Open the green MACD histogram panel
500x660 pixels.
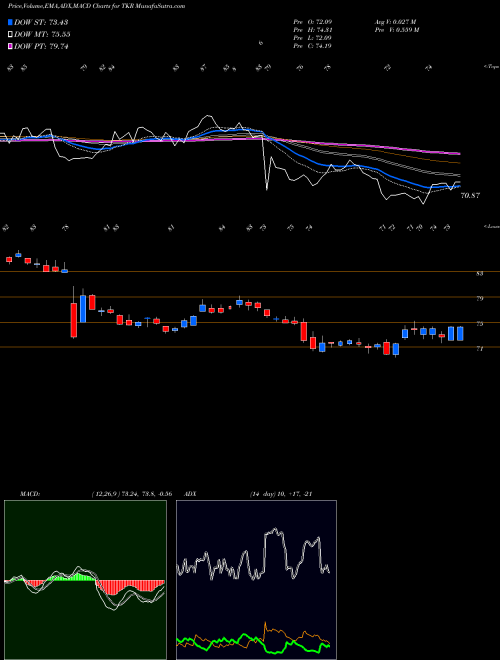(x=85, y=580)
